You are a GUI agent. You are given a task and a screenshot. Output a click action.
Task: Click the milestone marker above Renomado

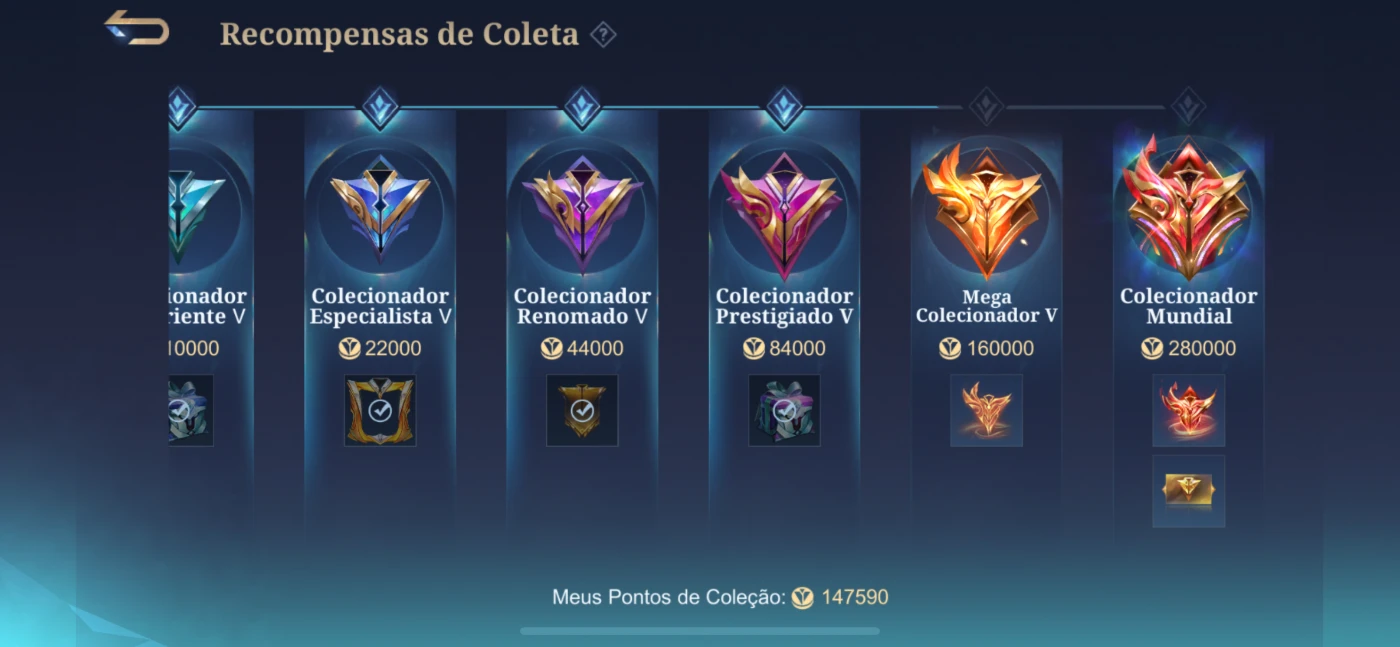pyautogui.click(x=582, y=107)
